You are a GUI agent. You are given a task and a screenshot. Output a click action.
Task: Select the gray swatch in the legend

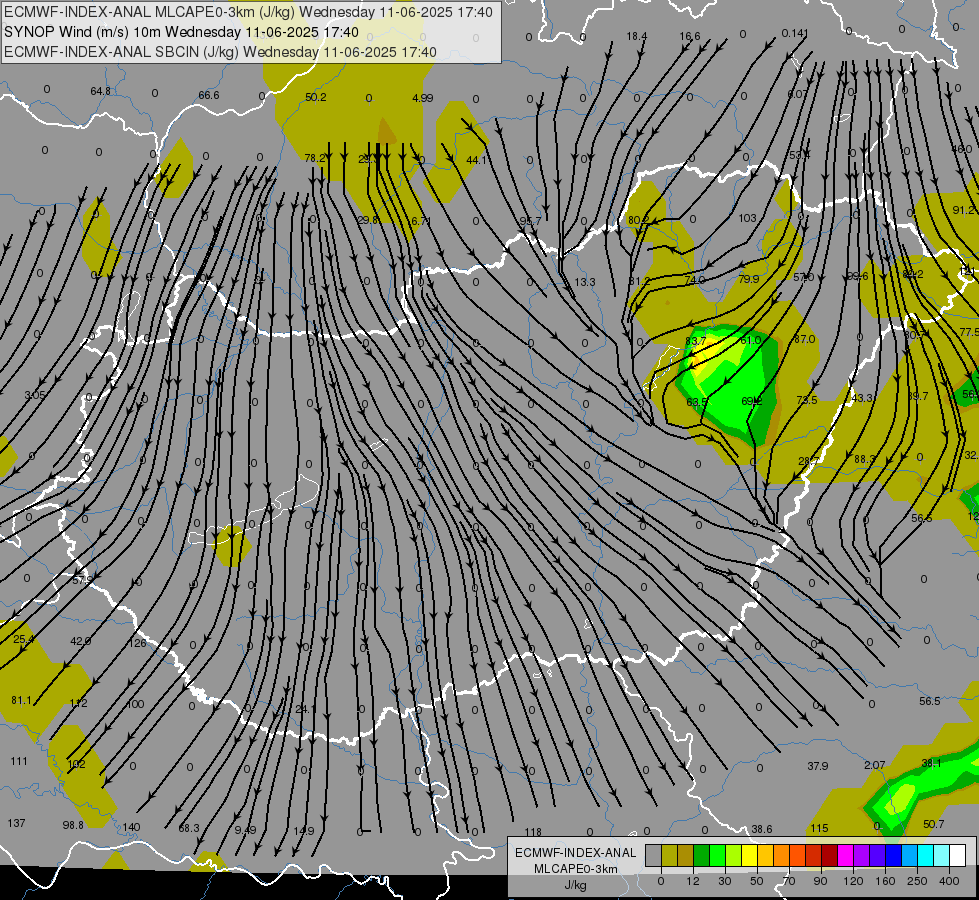click(653, 856)
